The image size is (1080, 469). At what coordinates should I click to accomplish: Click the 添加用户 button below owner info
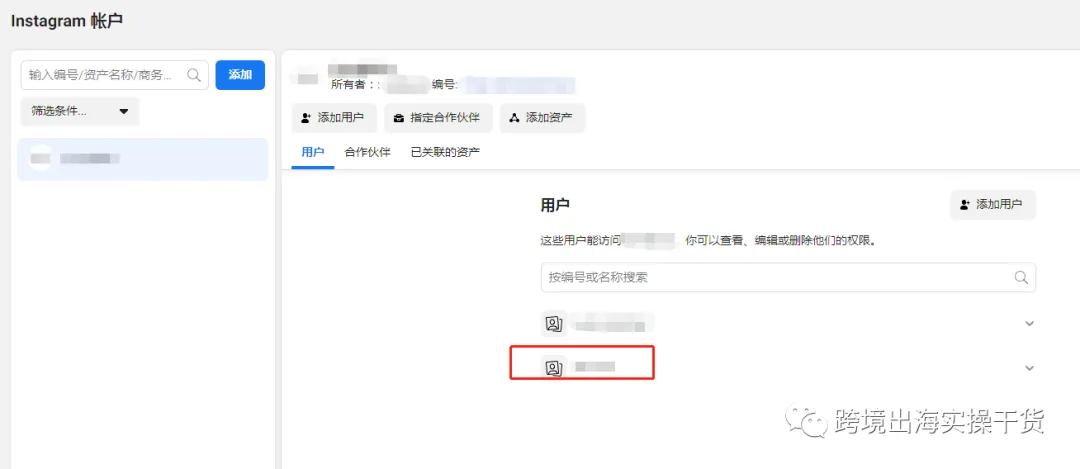(x=334, y=118)
